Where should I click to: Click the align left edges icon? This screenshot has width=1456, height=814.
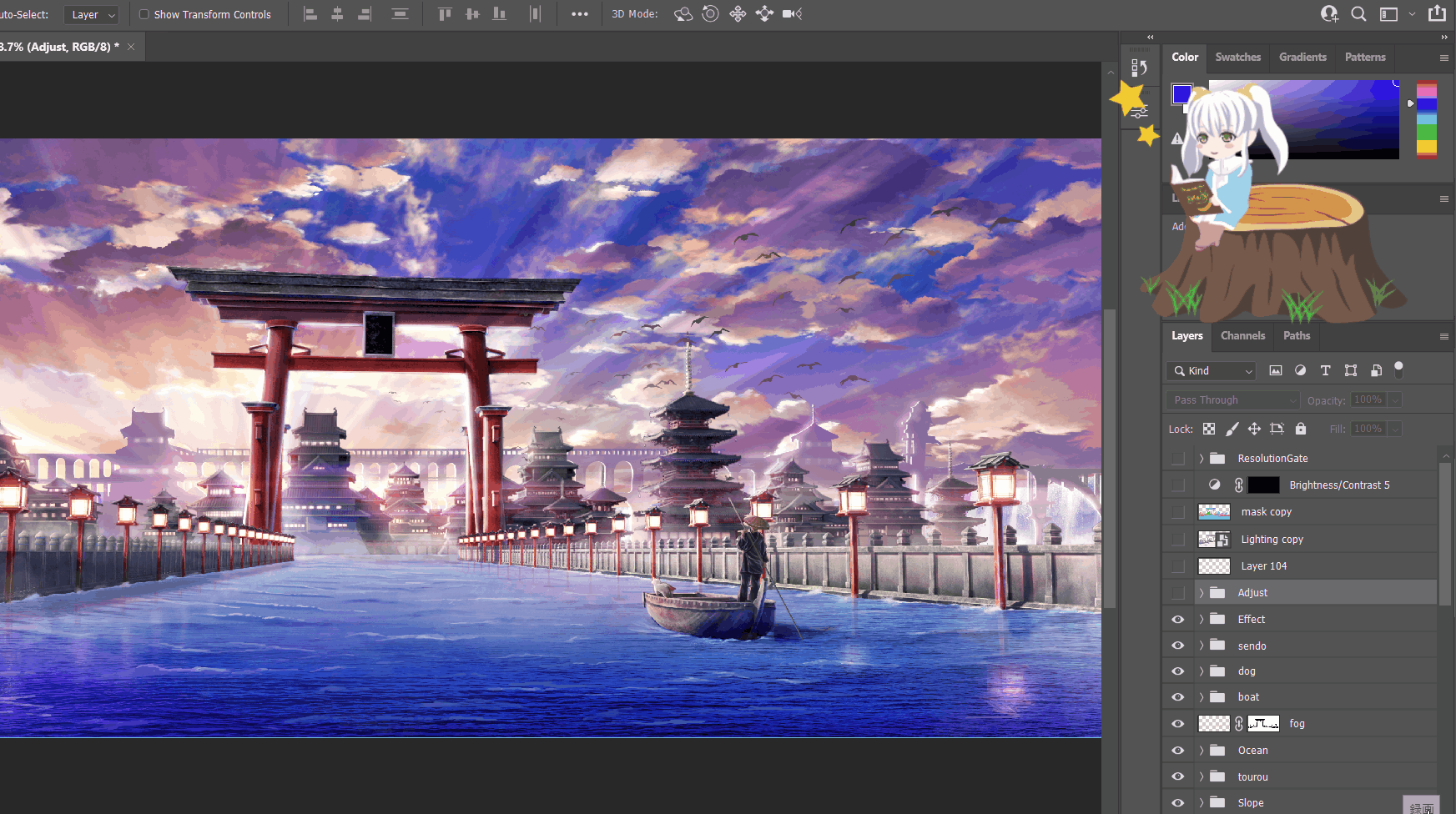(x=310, y=14)
